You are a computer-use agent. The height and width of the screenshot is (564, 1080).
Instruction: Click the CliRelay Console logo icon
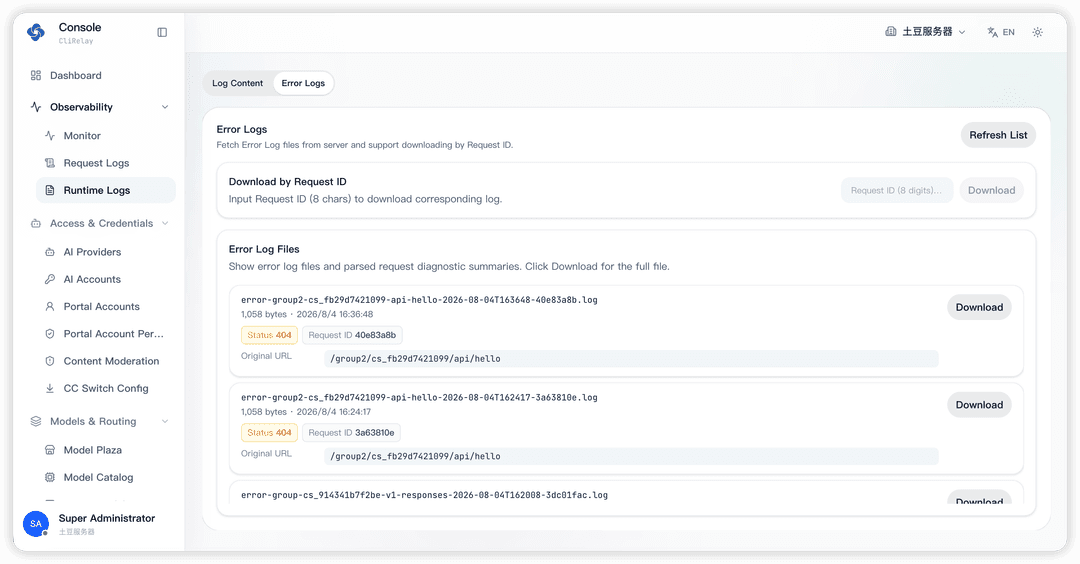tap(36, 32)
